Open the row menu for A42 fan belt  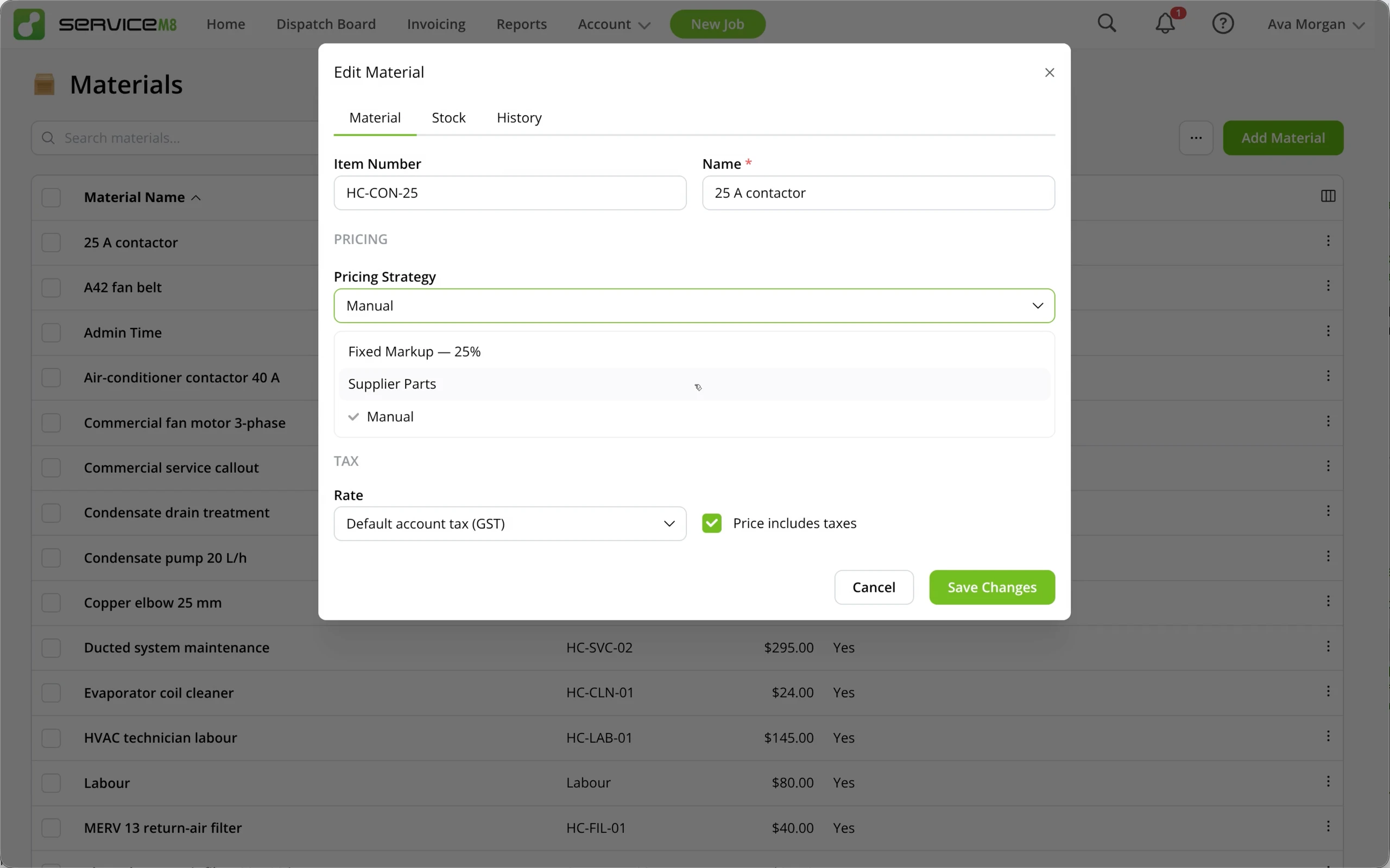coord(1328,286)
